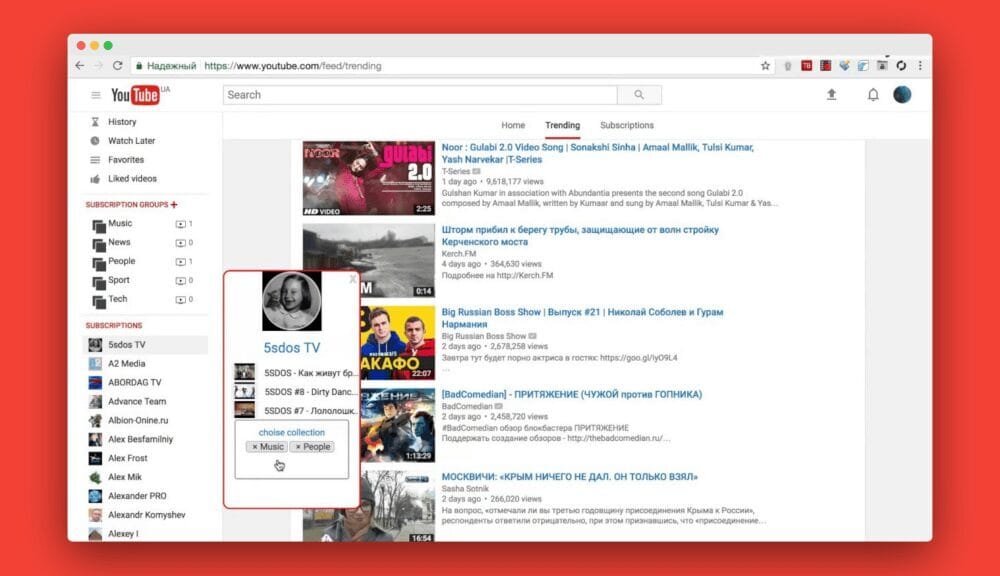Select 5sdos TV subscription
The width and height of the screenshot is (1000, 576).
pos(145,345)
